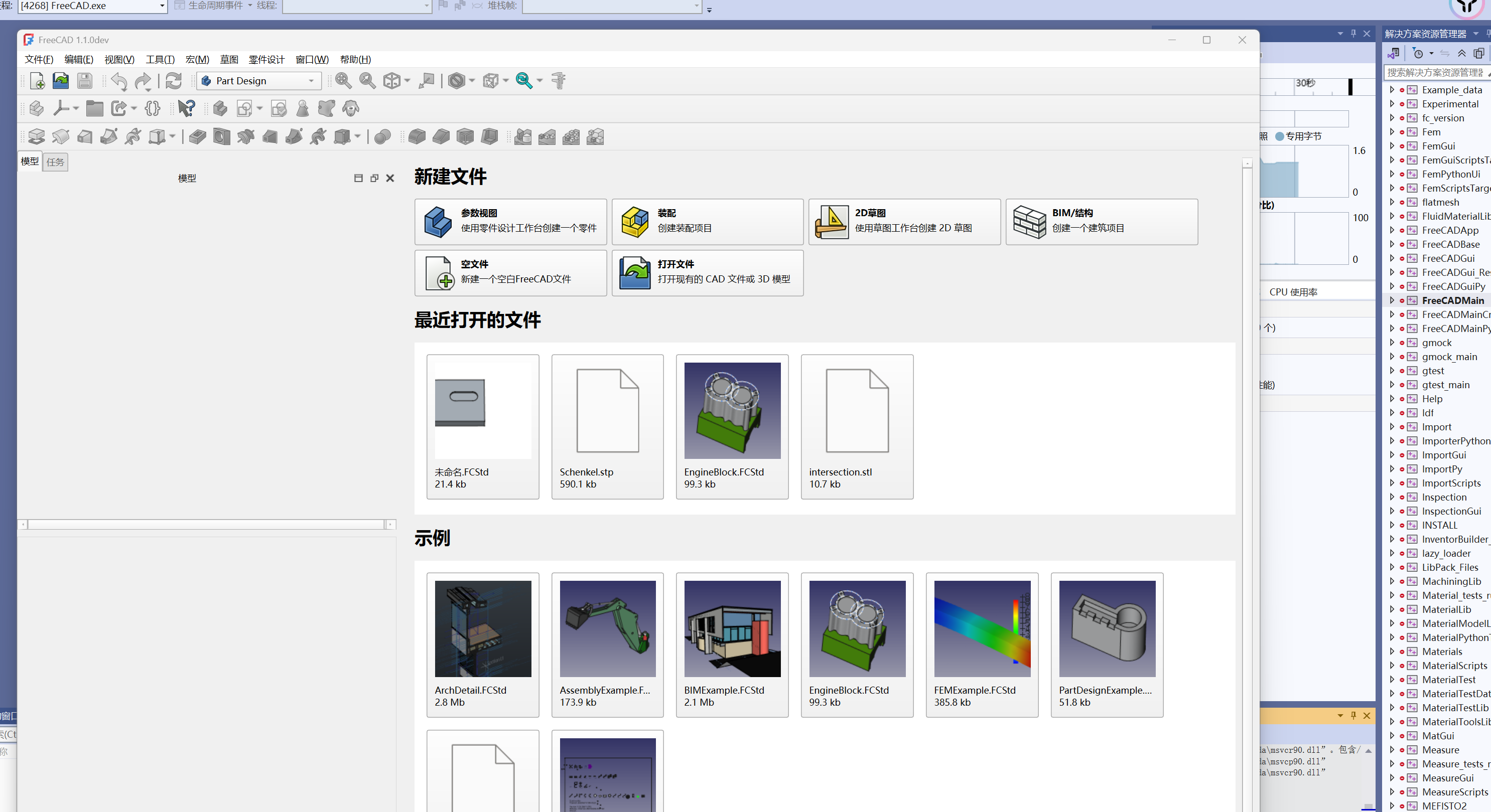Click the new document icon
The image size is (1491, 812).
(37, 81)
